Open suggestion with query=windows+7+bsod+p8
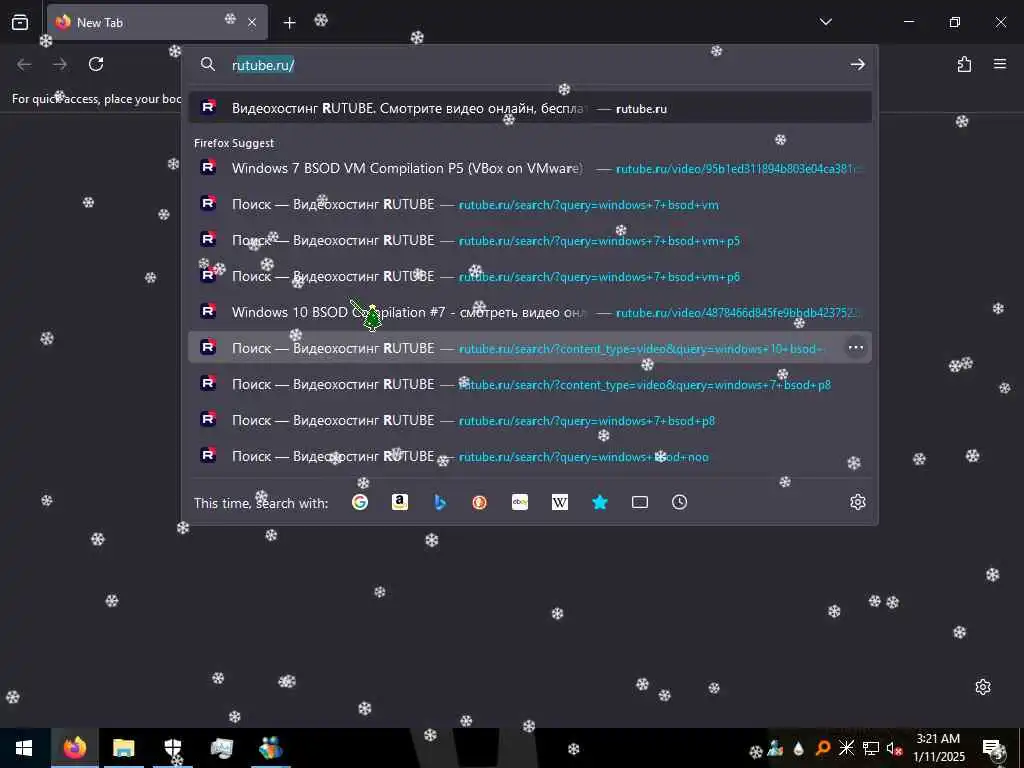This screenshot has width=1024, height=768. pyautogui.click(x=530, y=419)
